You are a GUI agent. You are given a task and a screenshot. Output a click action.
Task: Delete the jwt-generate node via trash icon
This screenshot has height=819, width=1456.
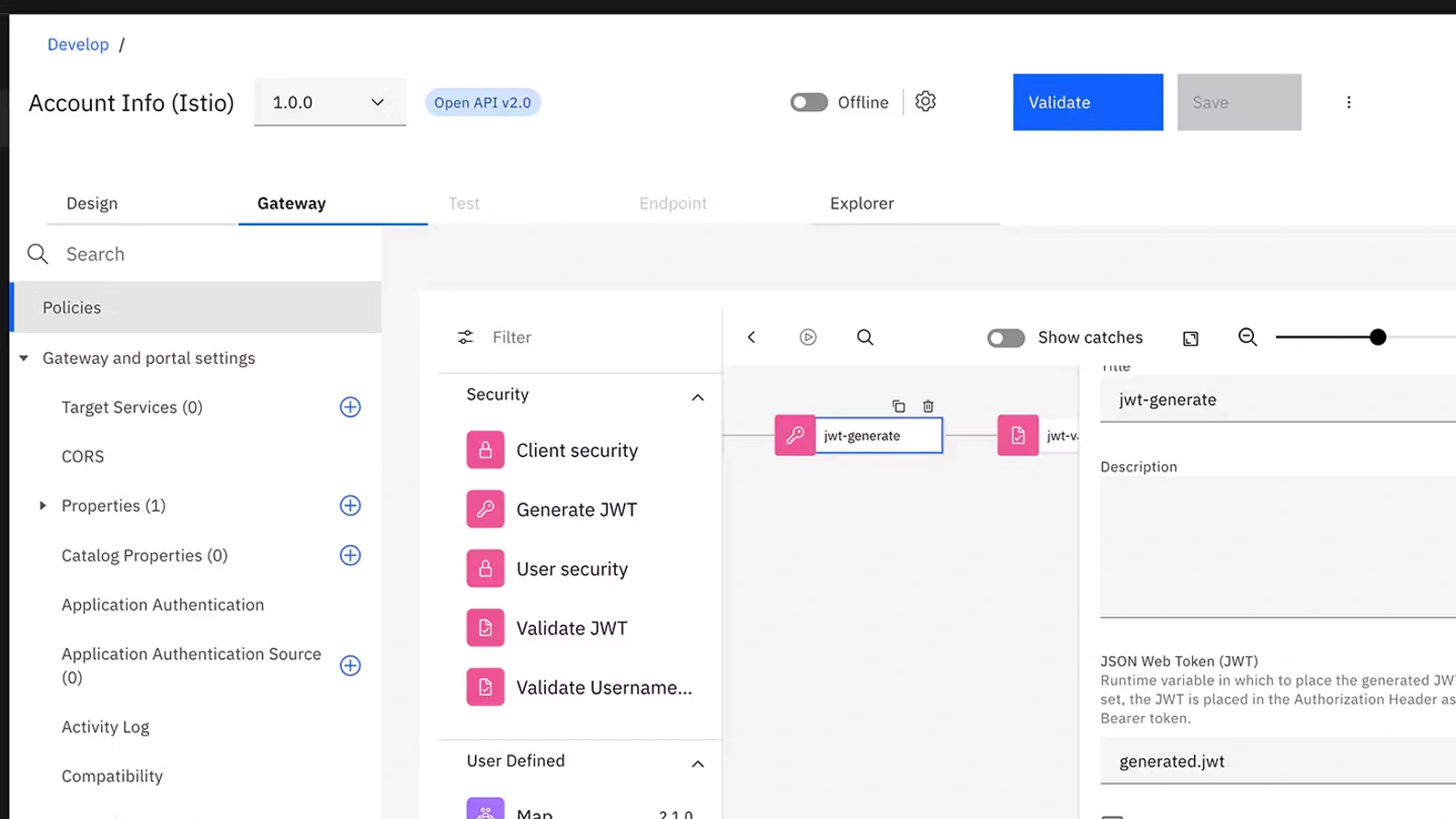927,406
